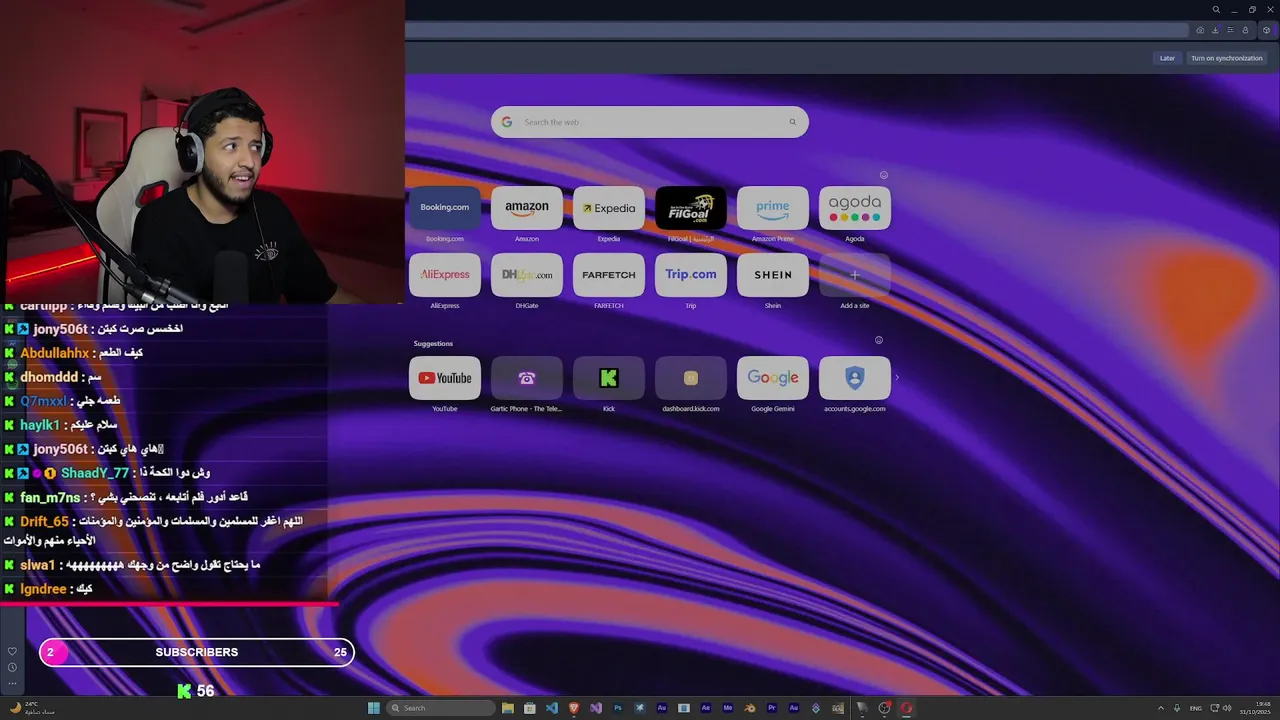Open the dashboard.kick.com suggestion tile
The image size is (1280, 720).
pyautogui.click(x=691, y=378)
